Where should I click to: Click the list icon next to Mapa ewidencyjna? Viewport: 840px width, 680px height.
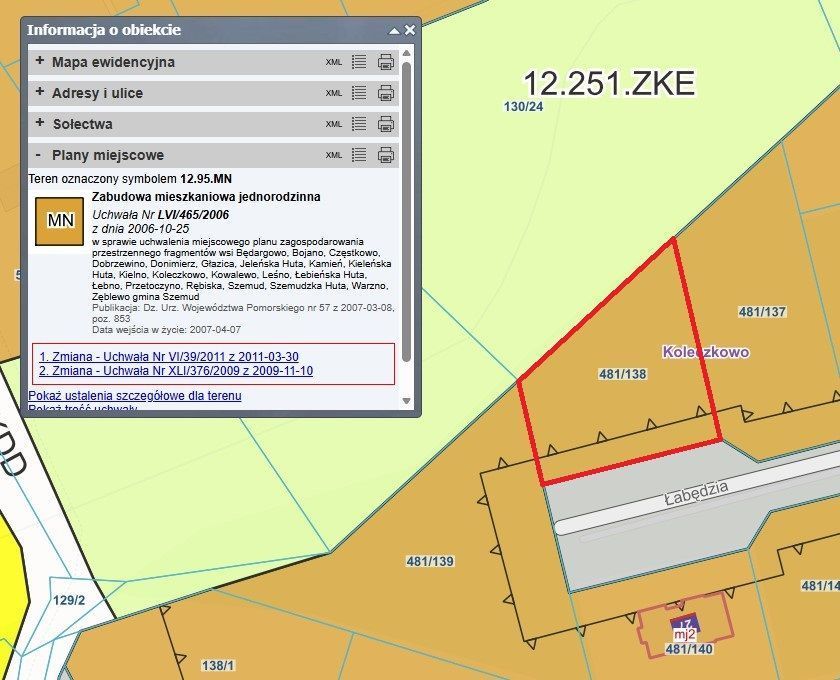[359, 62]
